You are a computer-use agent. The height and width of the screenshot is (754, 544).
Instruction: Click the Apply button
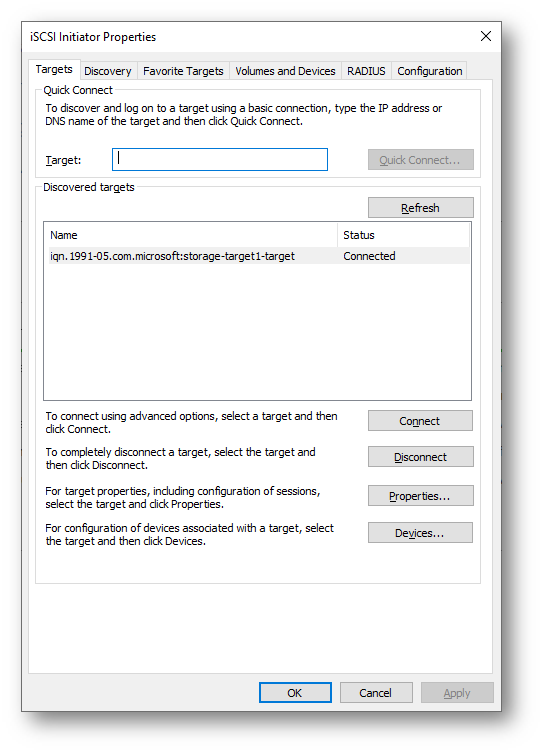(x=457, y=692)
